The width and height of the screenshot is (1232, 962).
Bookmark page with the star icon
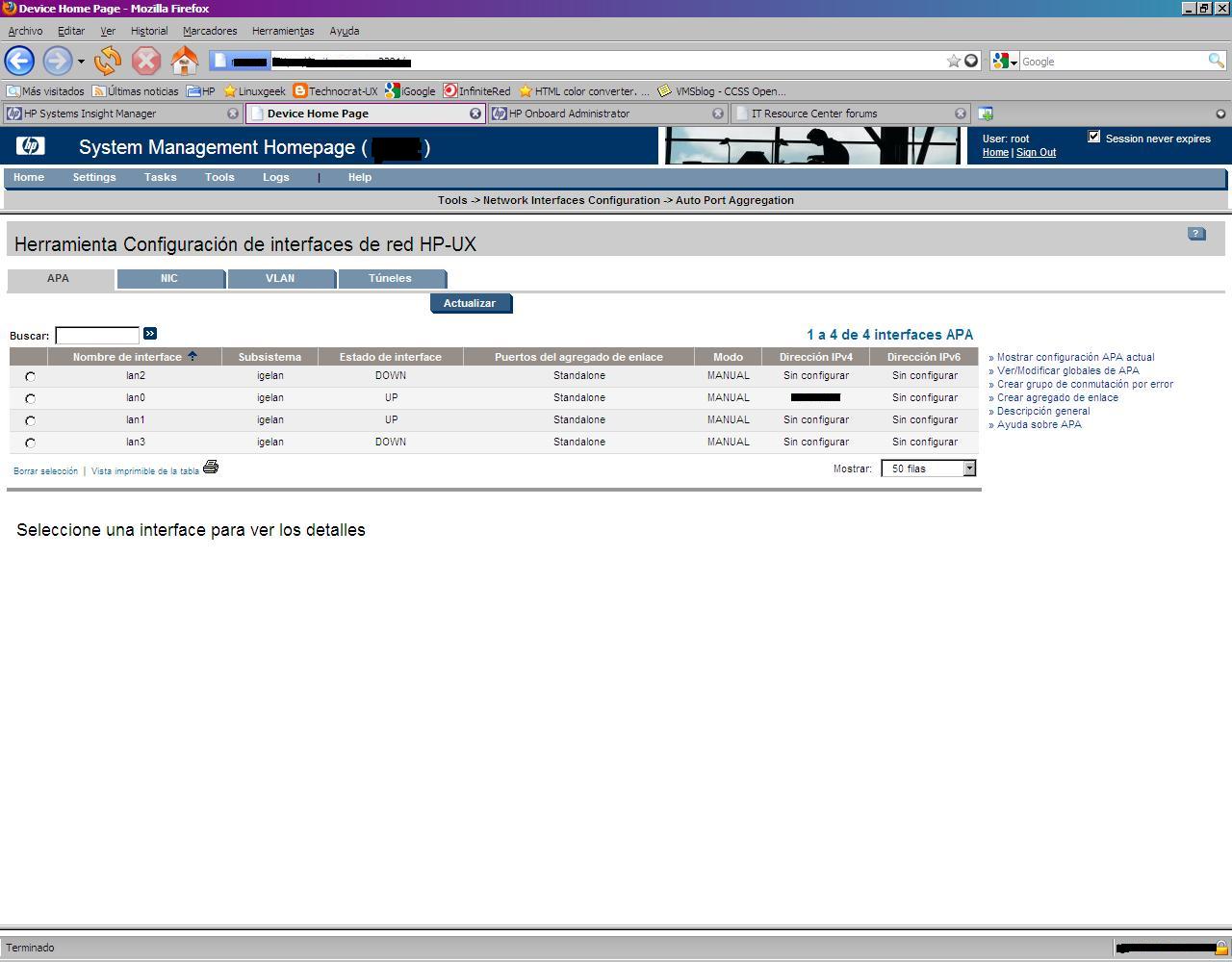(953, 61)
